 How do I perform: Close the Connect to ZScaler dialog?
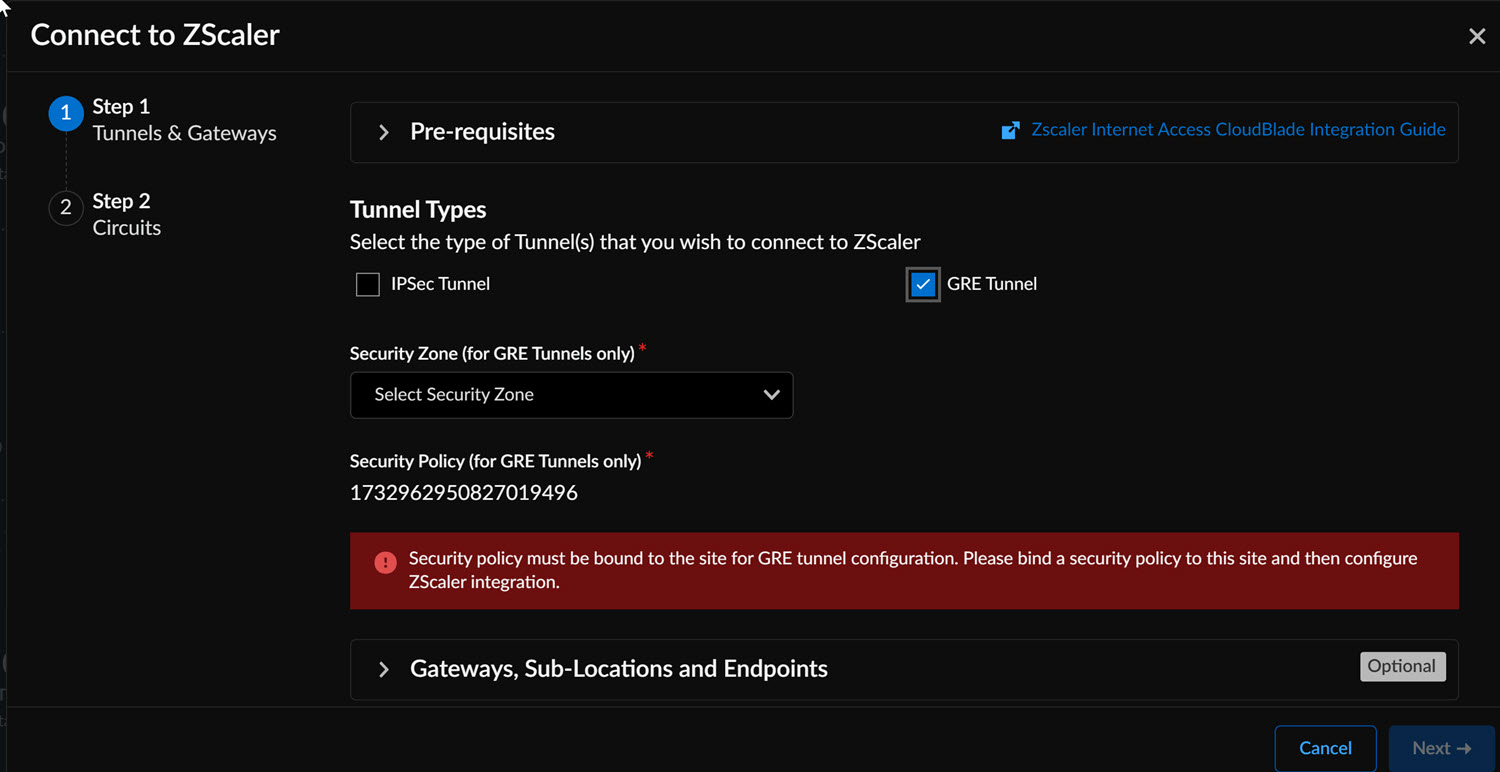[1476, 37]
